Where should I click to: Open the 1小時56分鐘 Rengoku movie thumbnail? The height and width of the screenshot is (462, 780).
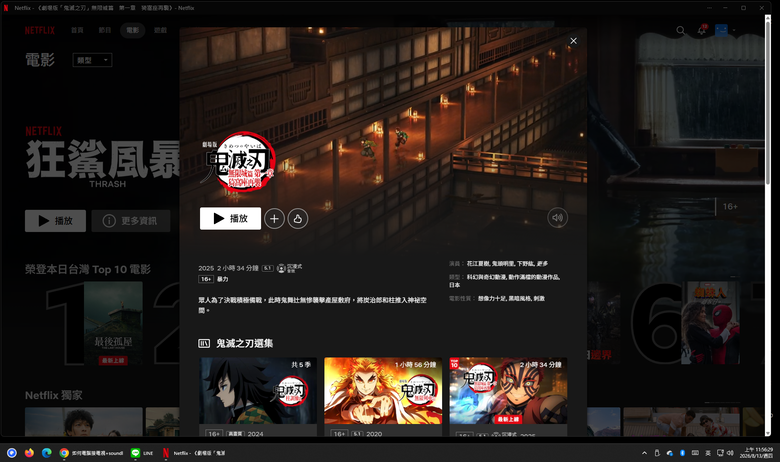(x=383, y=390)
